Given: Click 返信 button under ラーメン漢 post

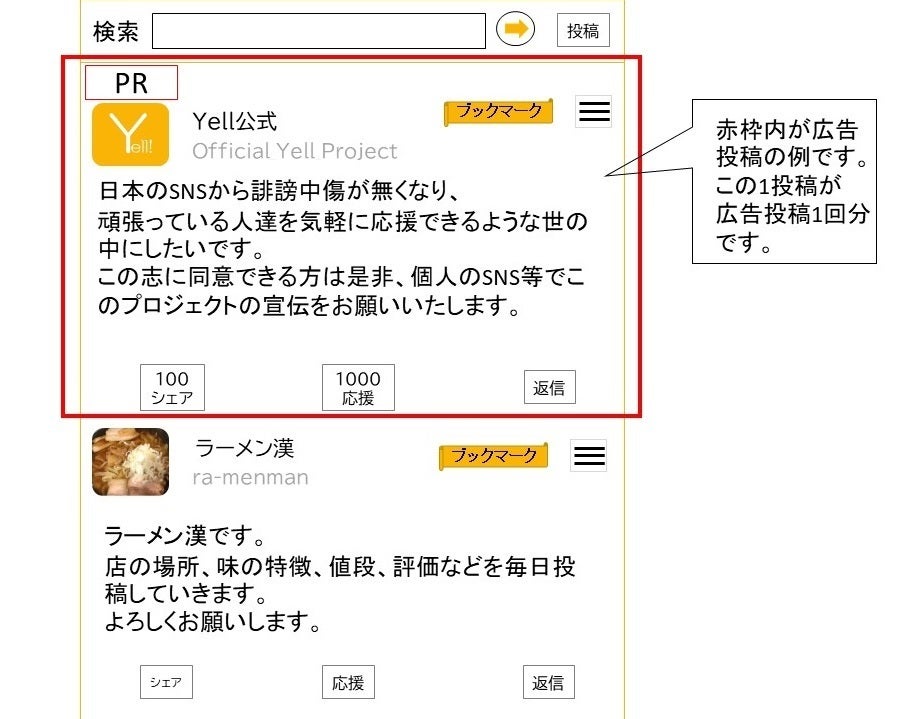Looking at the screenshot, I should 549,682.
